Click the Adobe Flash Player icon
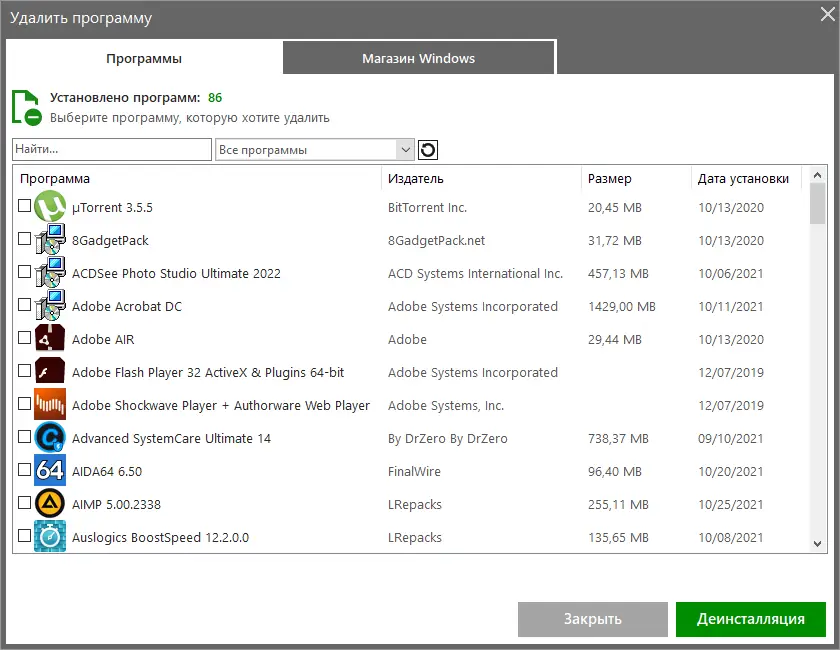This screenshot has height=650, width=840. [x=50, y=372]
